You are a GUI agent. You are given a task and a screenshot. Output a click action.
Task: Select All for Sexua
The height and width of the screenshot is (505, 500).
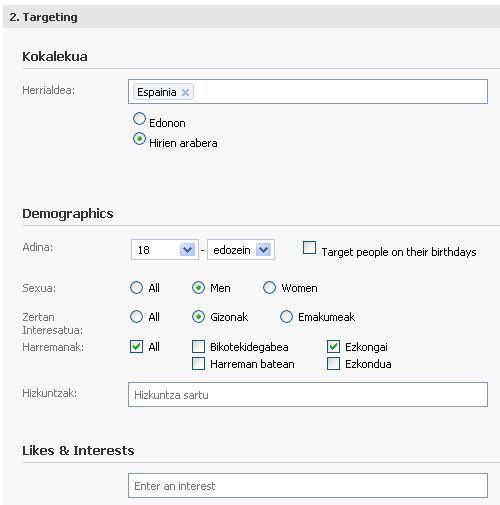click(x=136, y=287)
